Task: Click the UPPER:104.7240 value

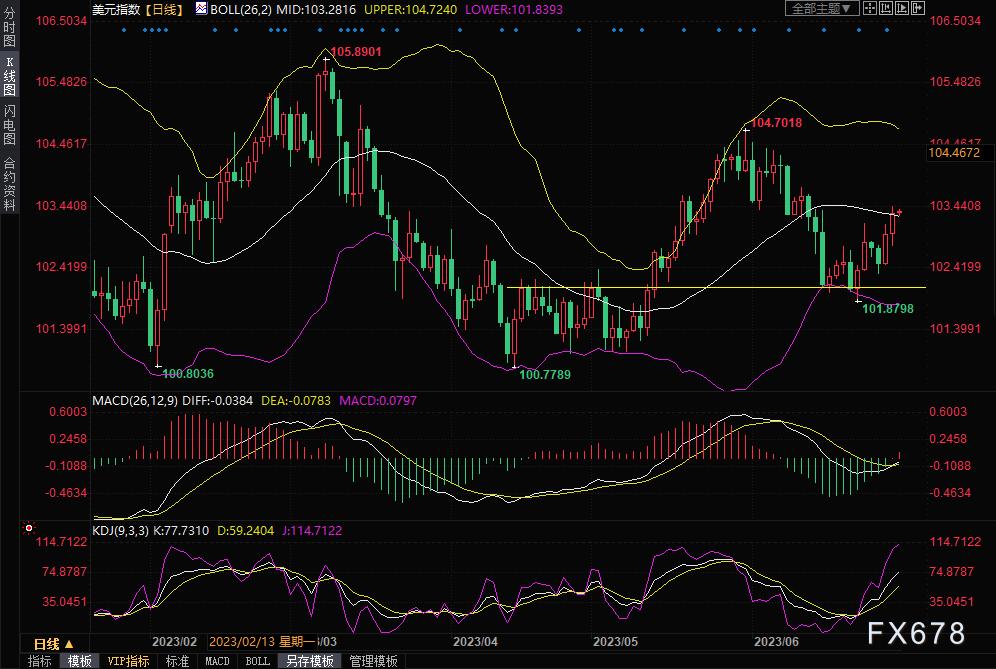Action: 410,10
